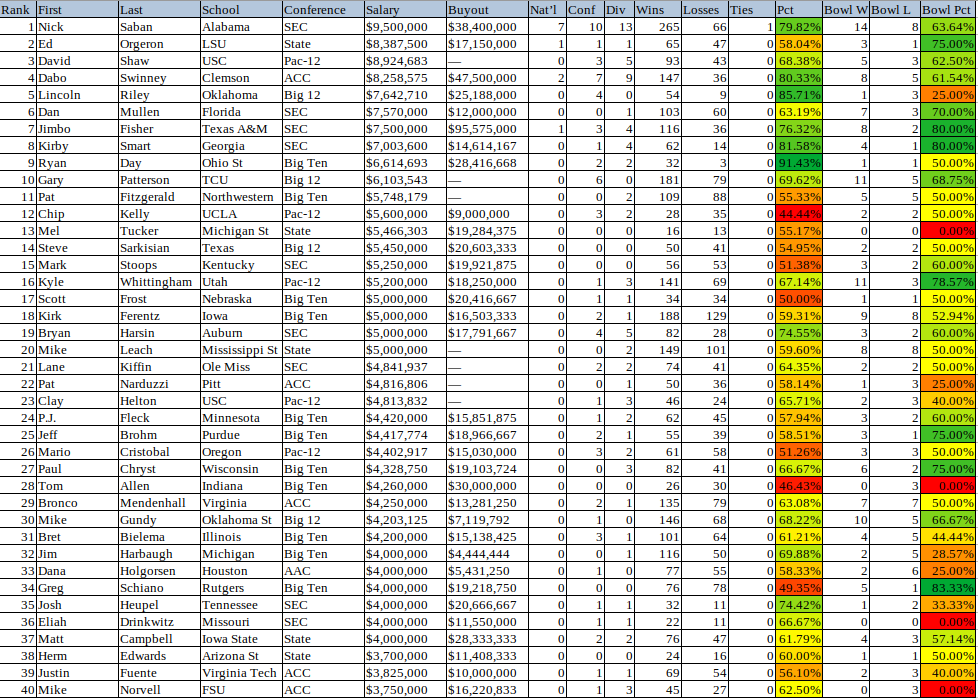Click the "Sarkisian" last name cell
978x698 pixels.
pos(159,248)
